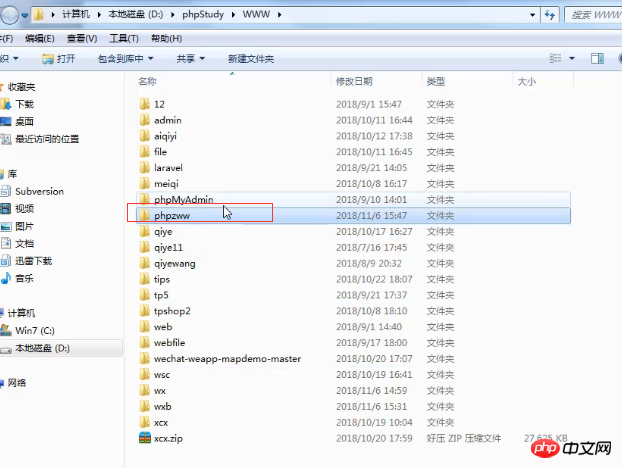Select the xcx.zip archive icon
The width and height of the screenshot is (622, 468).
point(145,438)
